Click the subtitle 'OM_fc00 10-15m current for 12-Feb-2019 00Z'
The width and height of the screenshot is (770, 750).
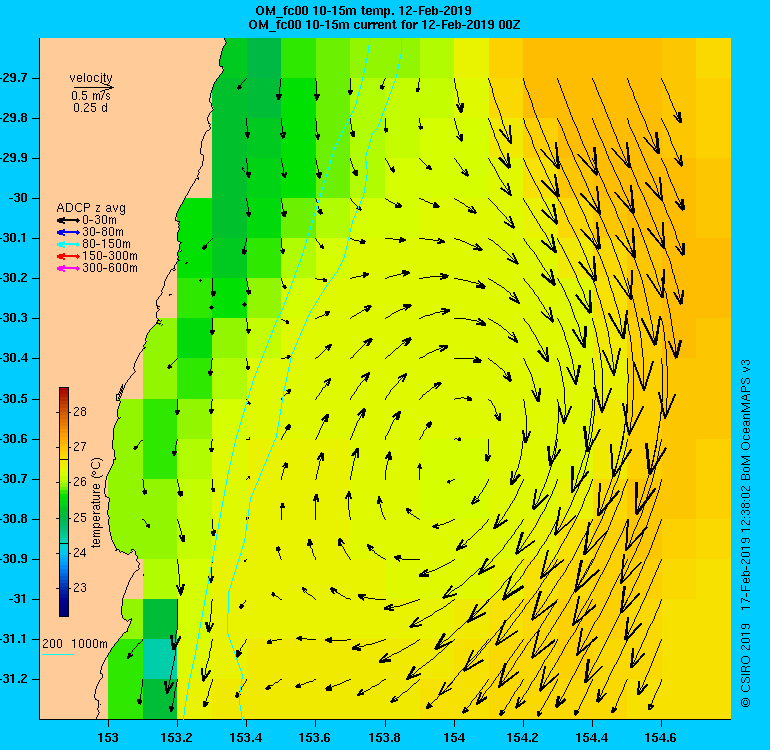[x=384, y=25]
